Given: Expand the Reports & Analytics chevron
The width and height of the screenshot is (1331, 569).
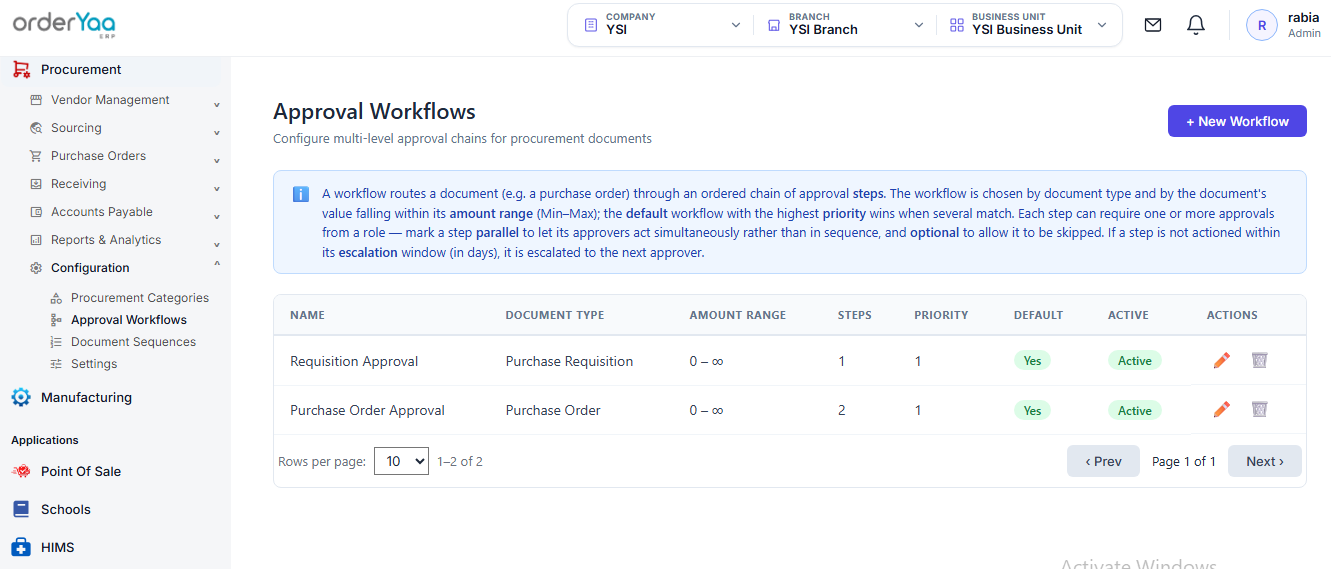Looking at the screenshot, I should [217, 243].
